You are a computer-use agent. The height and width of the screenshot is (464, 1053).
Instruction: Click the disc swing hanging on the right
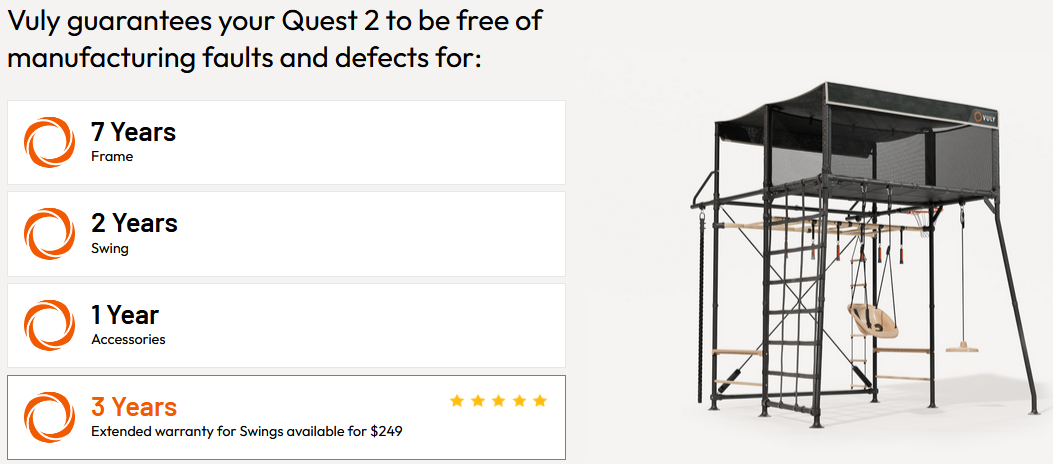point(962,346)
